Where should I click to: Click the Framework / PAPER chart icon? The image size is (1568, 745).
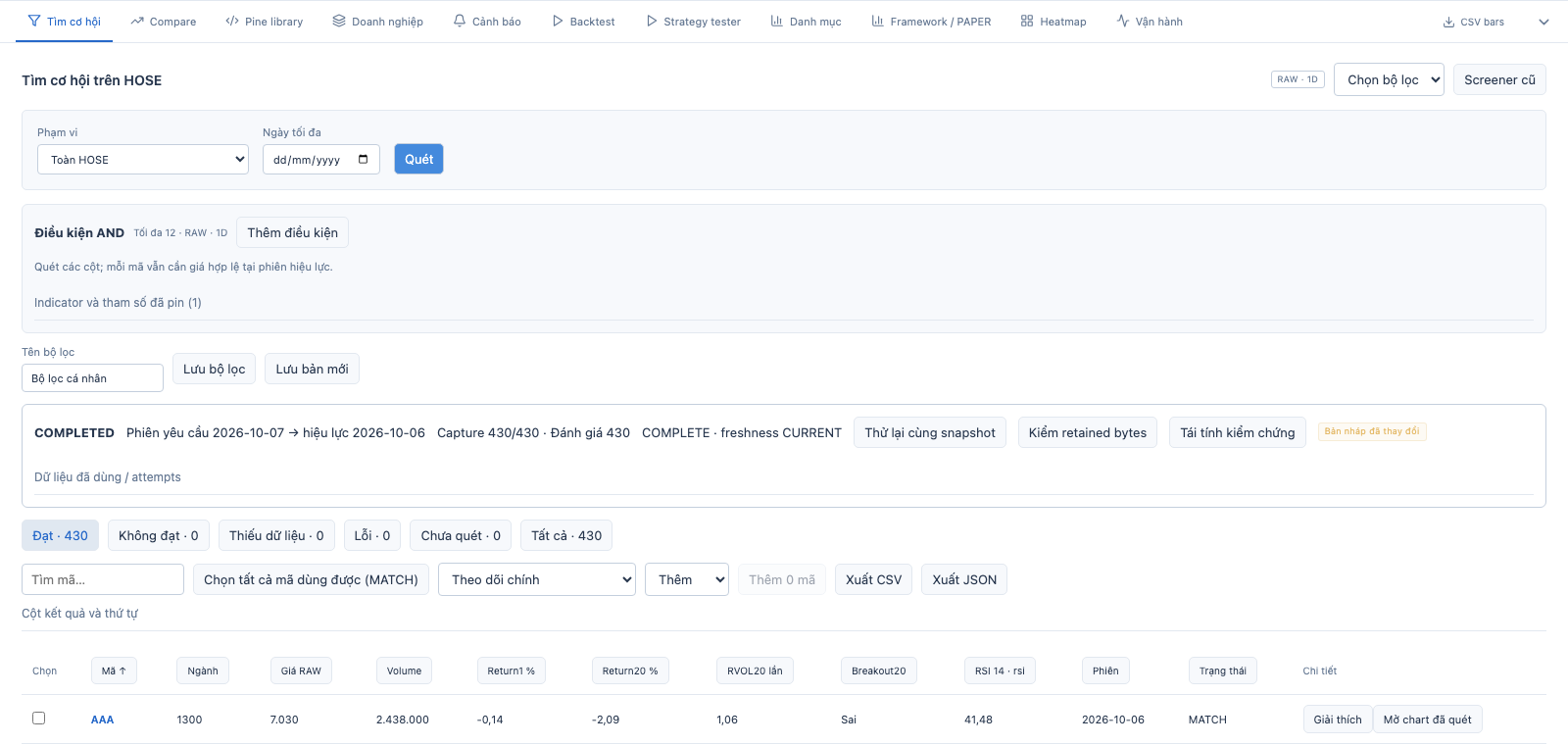pos(878,21)
